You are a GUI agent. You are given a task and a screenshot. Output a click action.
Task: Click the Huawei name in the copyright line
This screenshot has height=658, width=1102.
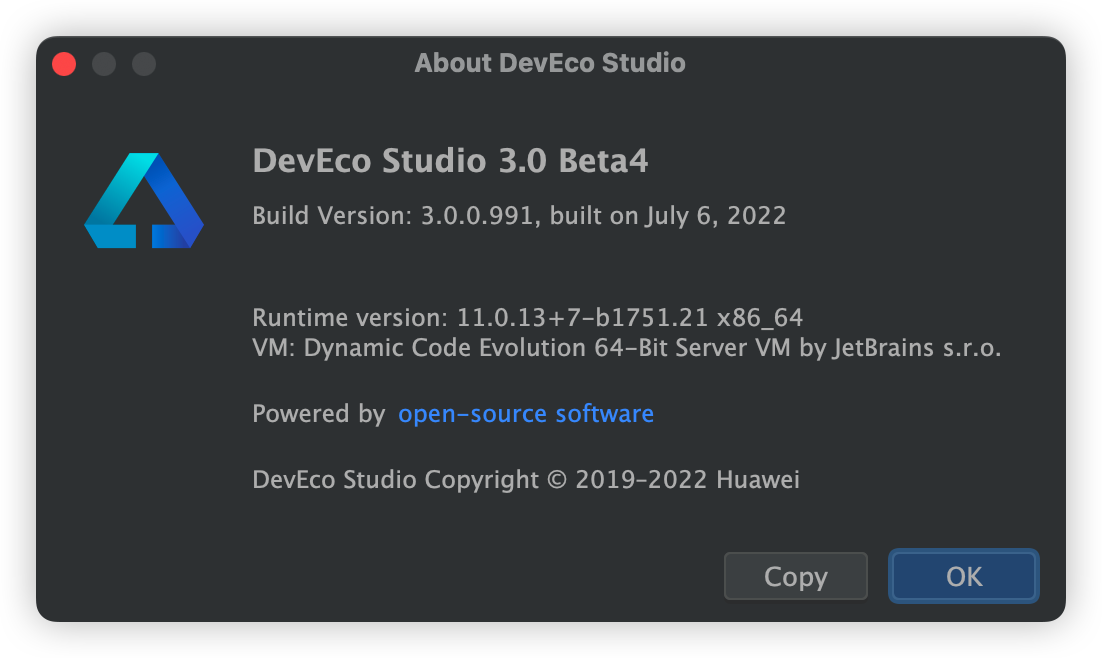758,480
